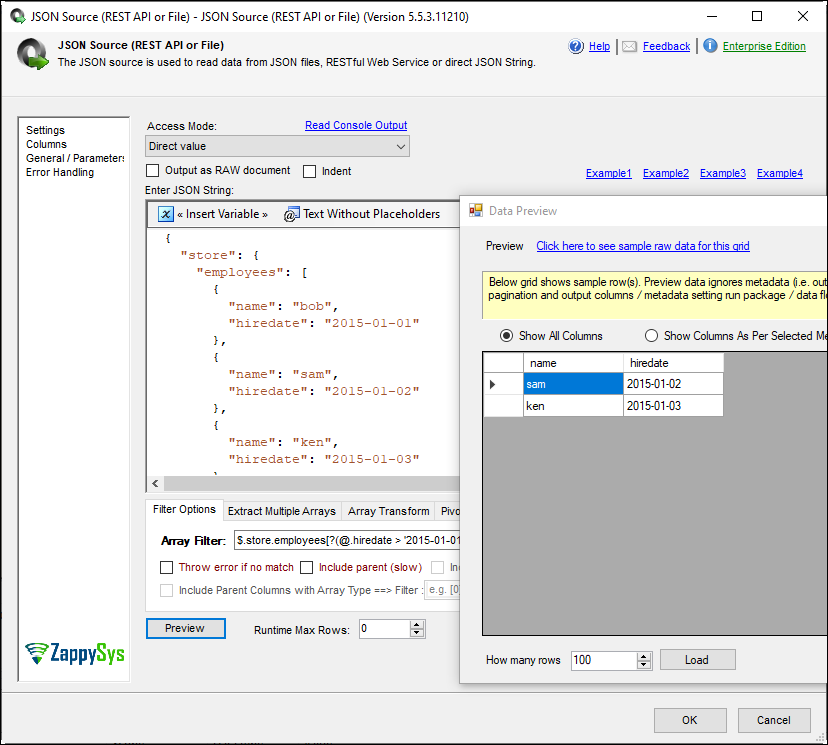828x745 pixels.
Task: Click OK to confirm
Action: click(x=690, y=720)
